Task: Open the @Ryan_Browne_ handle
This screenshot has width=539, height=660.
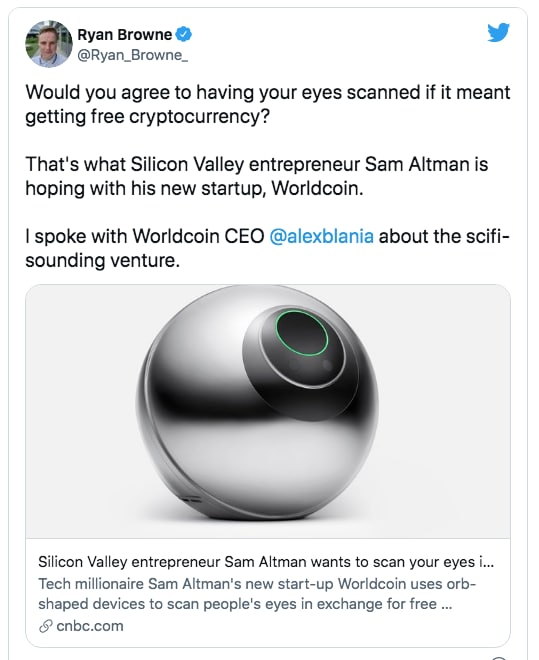Action: click(133, 55)
